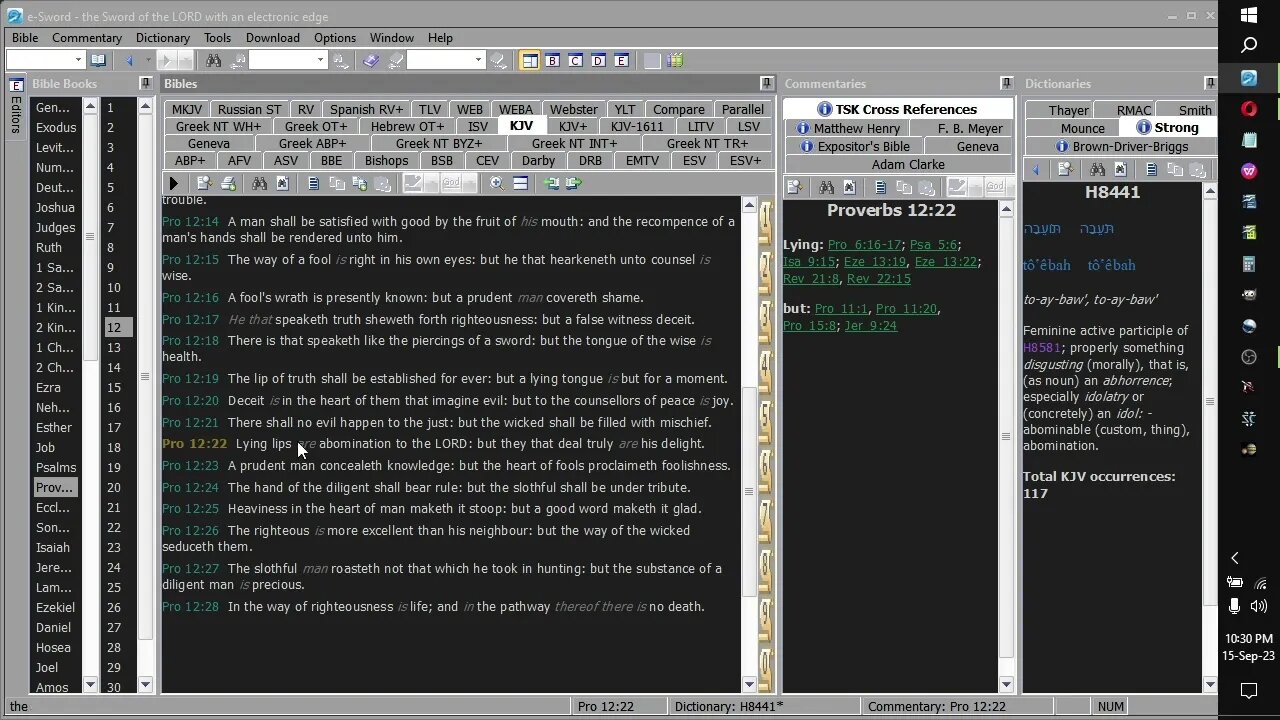This screenshot has width=1280, height=720.
Task: Toggle Commentary pane with C button
Action: click(x=575, y=60)
